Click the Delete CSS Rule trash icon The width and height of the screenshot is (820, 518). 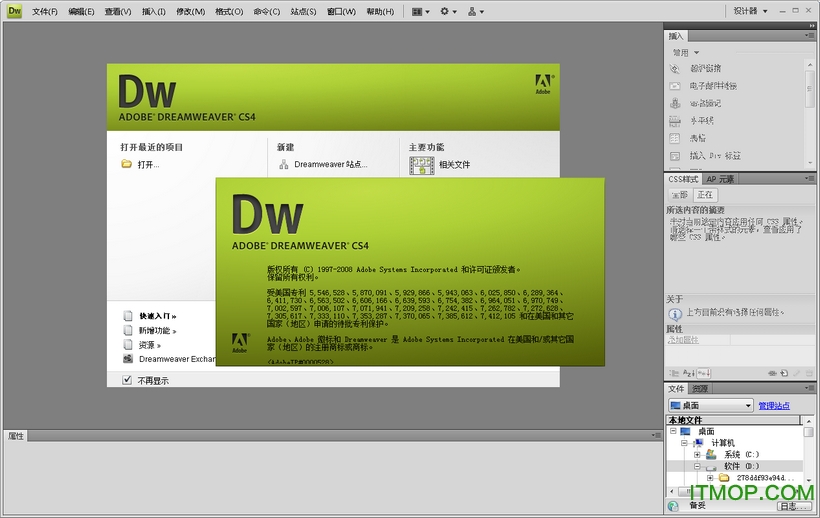coord(809,373)
